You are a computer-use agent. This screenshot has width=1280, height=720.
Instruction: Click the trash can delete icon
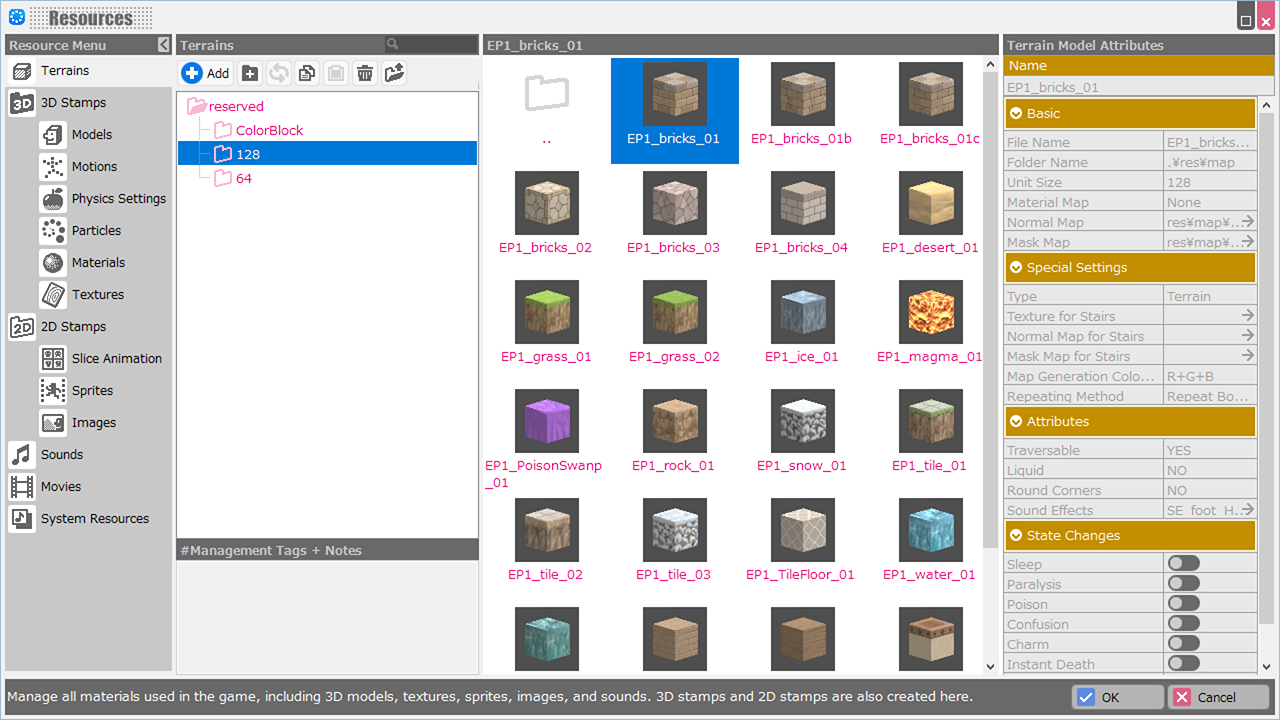pyautogui.click(x=365, y=73)
